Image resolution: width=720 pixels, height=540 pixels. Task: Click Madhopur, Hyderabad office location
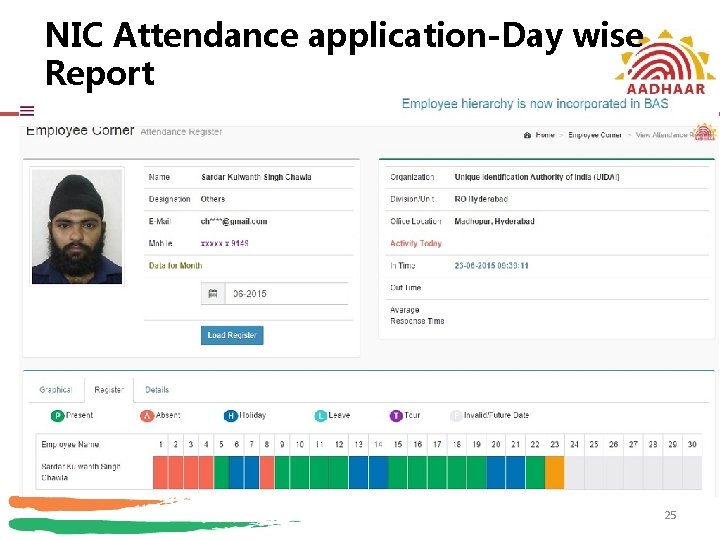(x=494, y=221)
